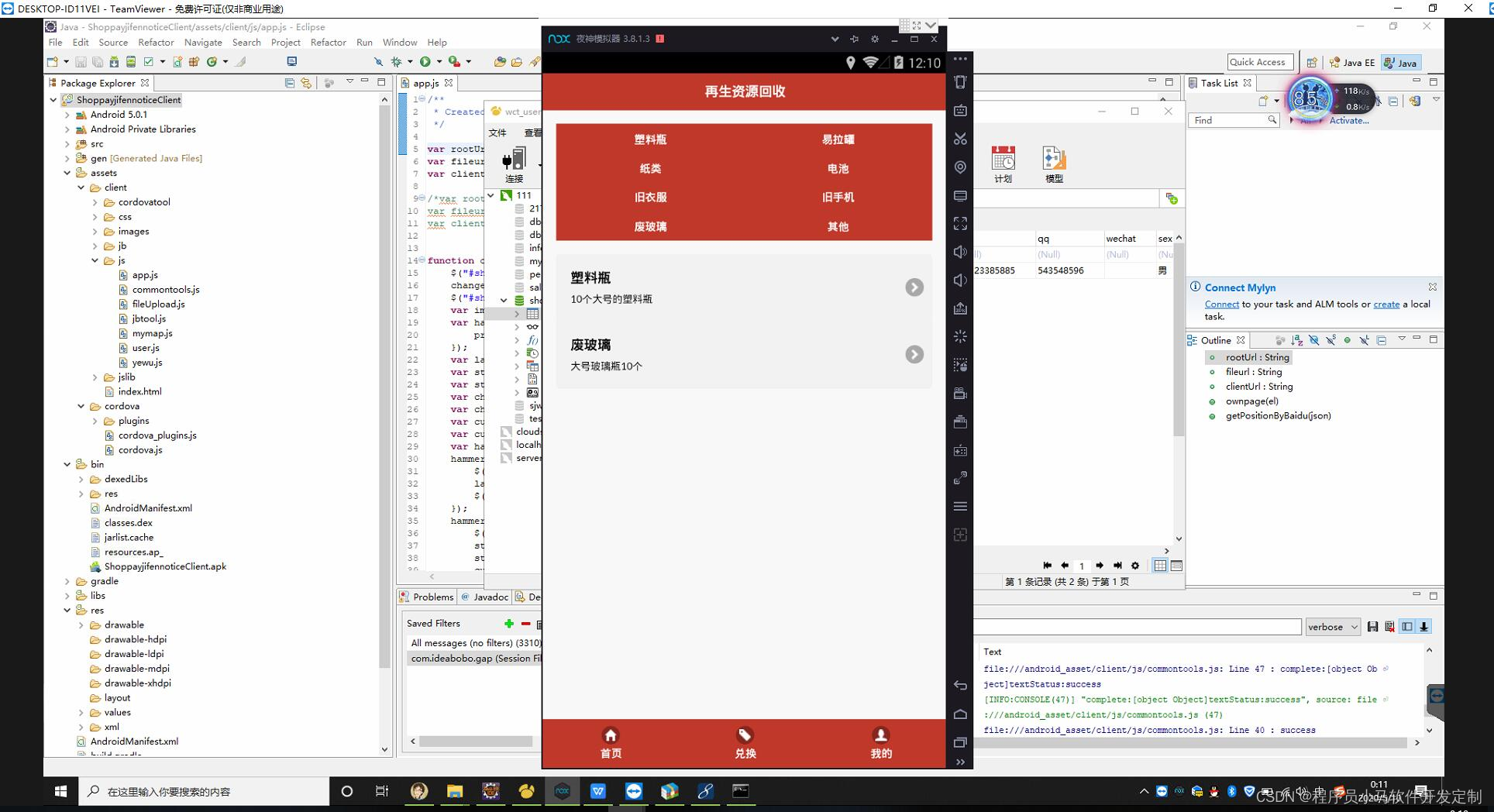Toggle Hide Fields in the Outline toolbar
The image size is (1494, 812).
point(1314,340)
